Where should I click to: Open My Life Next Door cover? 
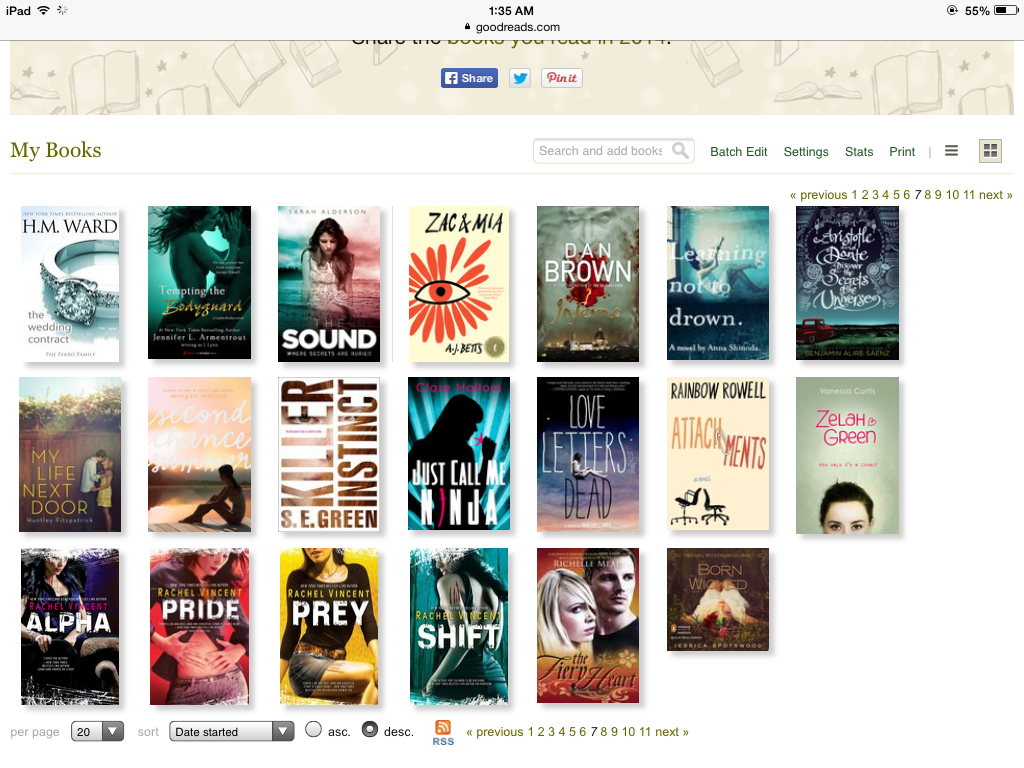click(x=70, y=455)
